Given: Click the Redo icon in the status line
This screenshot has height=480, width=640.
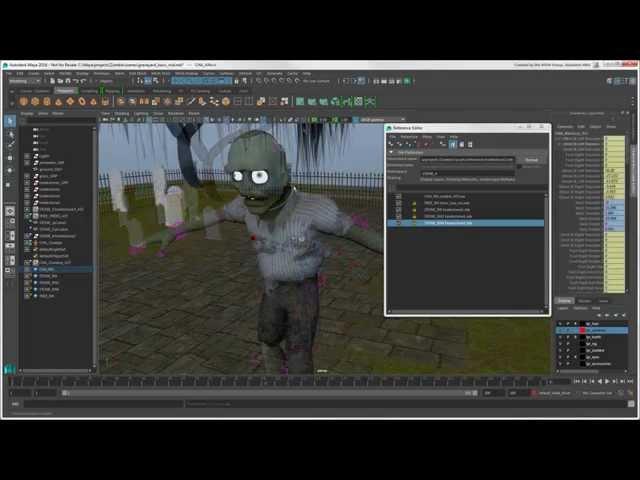Looking at the screenshot, I should [84, 81].
